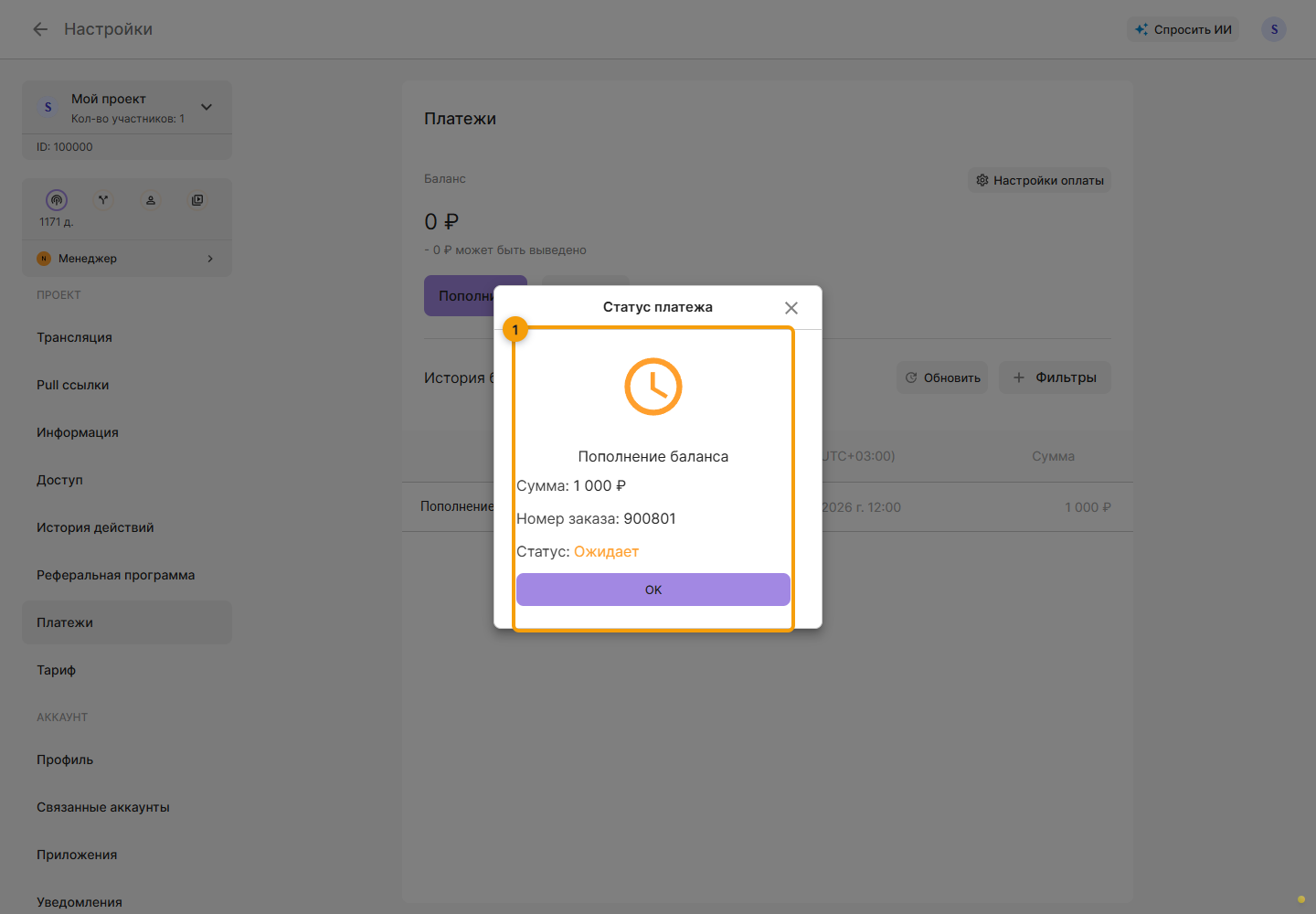Image resolution: width=1316 pixels, height=914 pixels.
Task: Click the person icon in sidebar
Action: pos(151,200)
